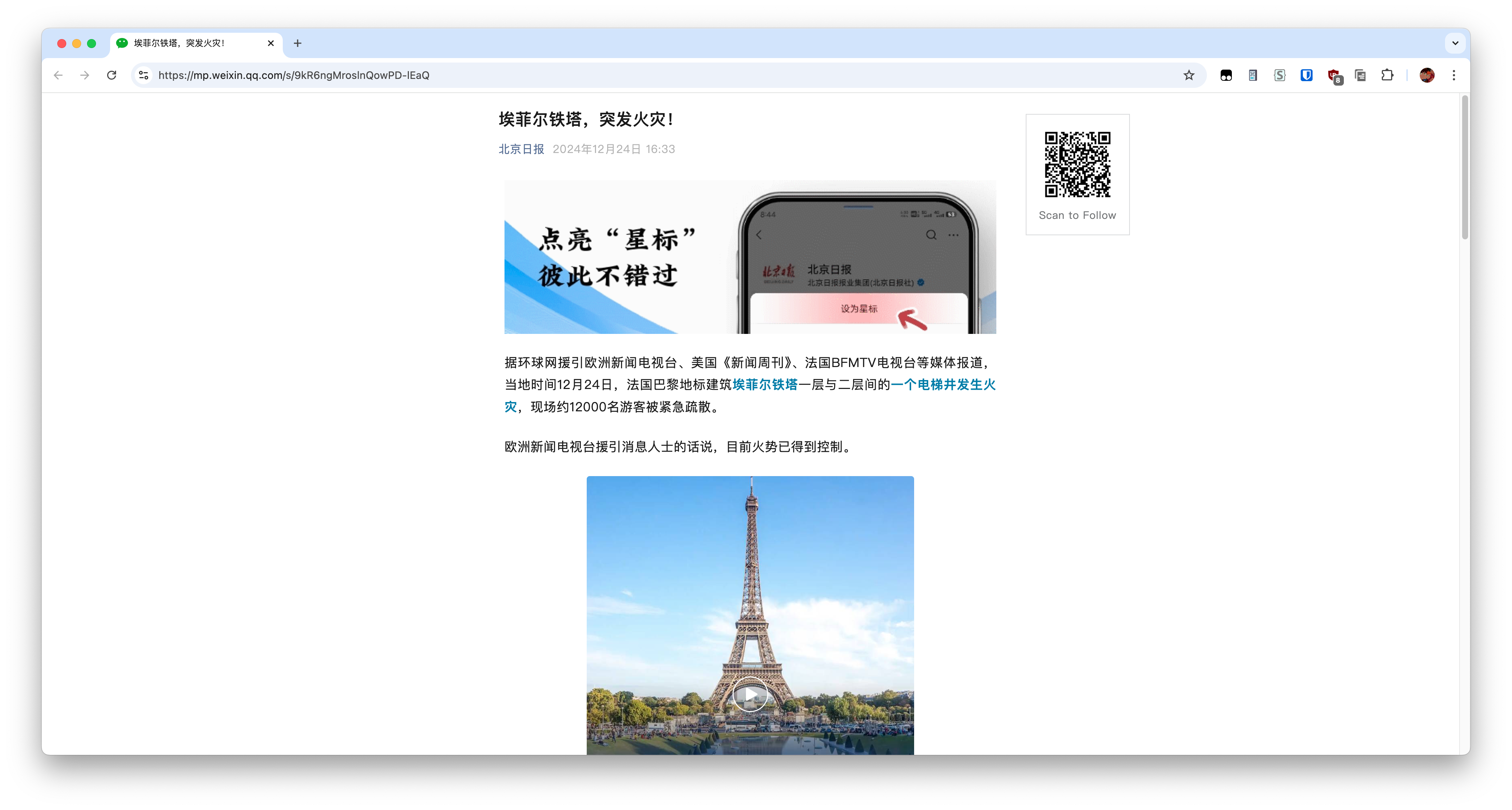Click the browser profile avatar
This screenshot has height=810, width=1512.
tap(1428, 75)
